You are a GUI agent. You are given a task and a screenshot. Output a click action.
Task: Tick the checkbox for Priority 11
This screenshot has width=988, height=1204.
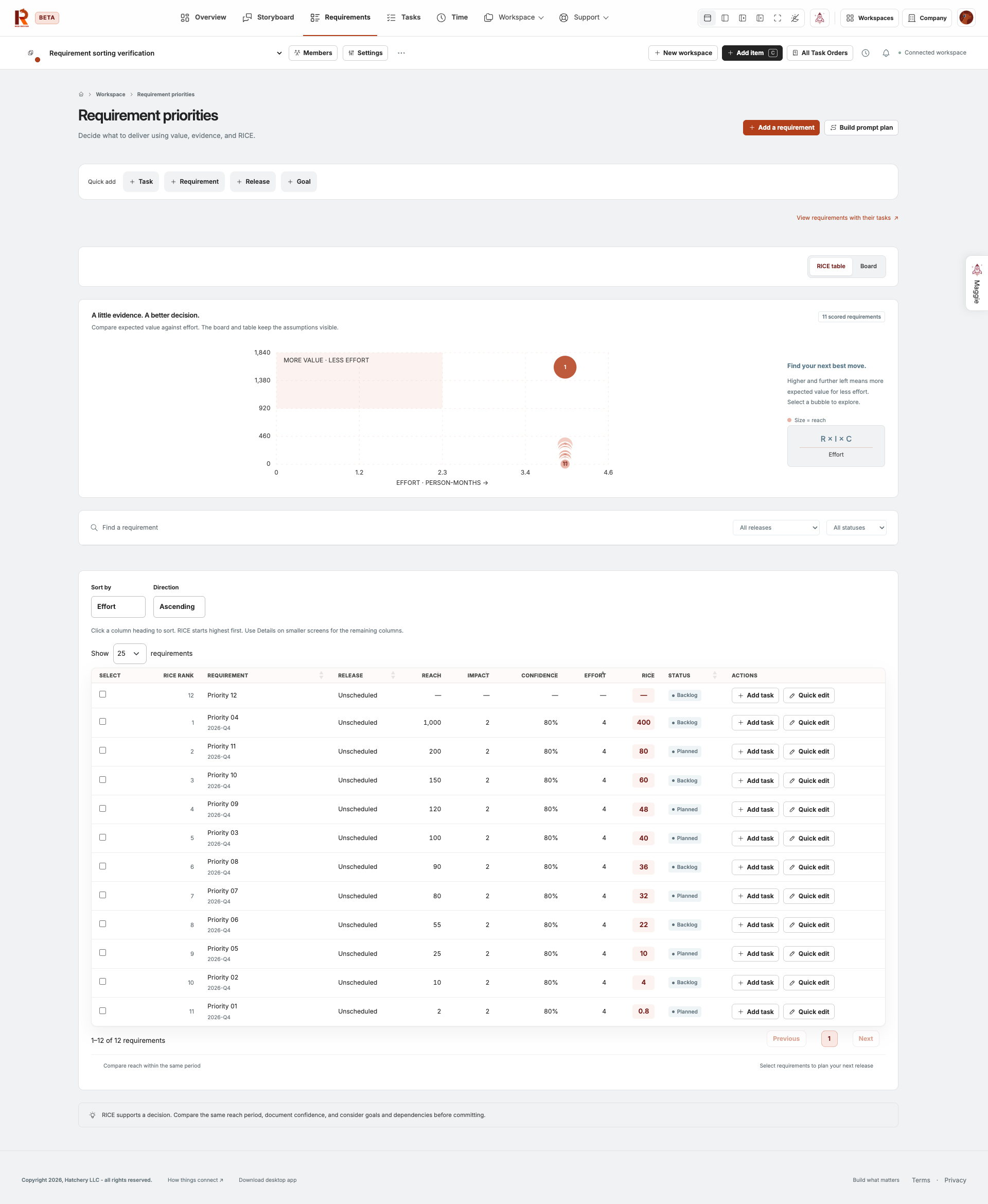(102, 751)
